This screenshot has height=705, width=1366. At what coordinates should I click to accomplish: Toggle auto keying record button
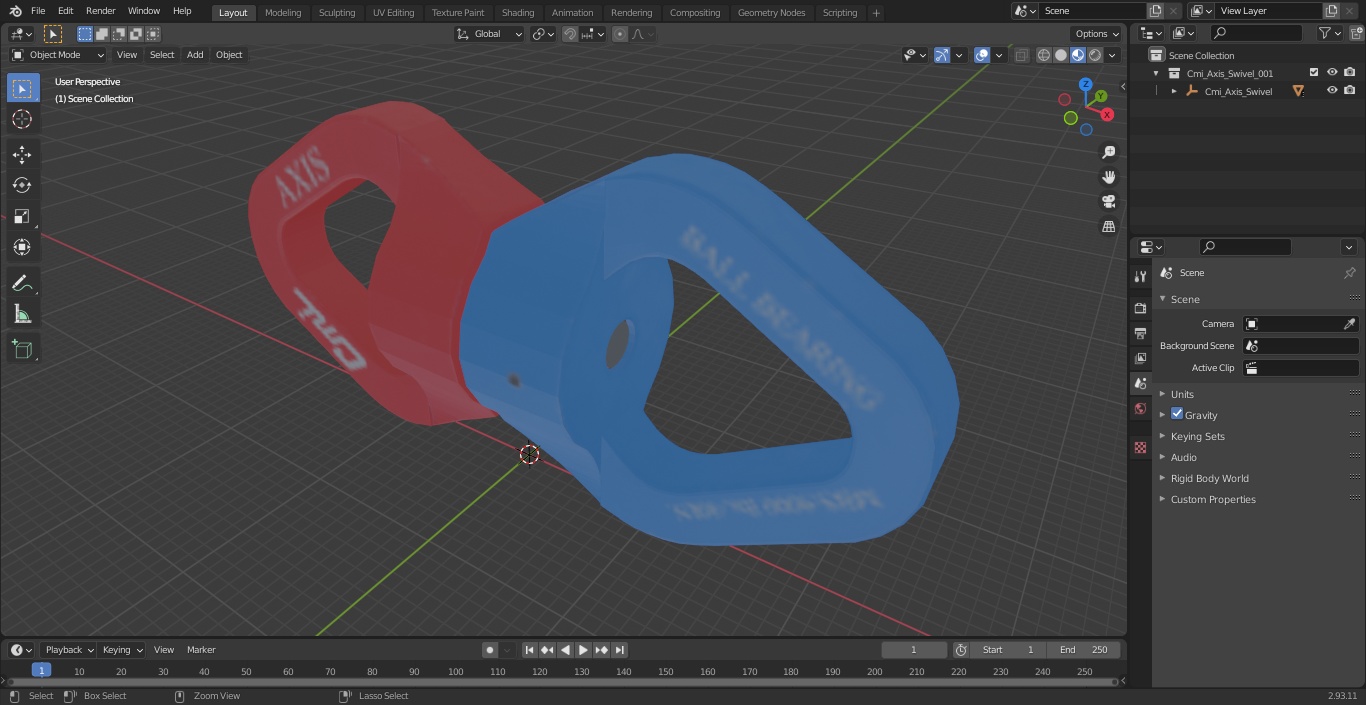click(x=490, y=650)
